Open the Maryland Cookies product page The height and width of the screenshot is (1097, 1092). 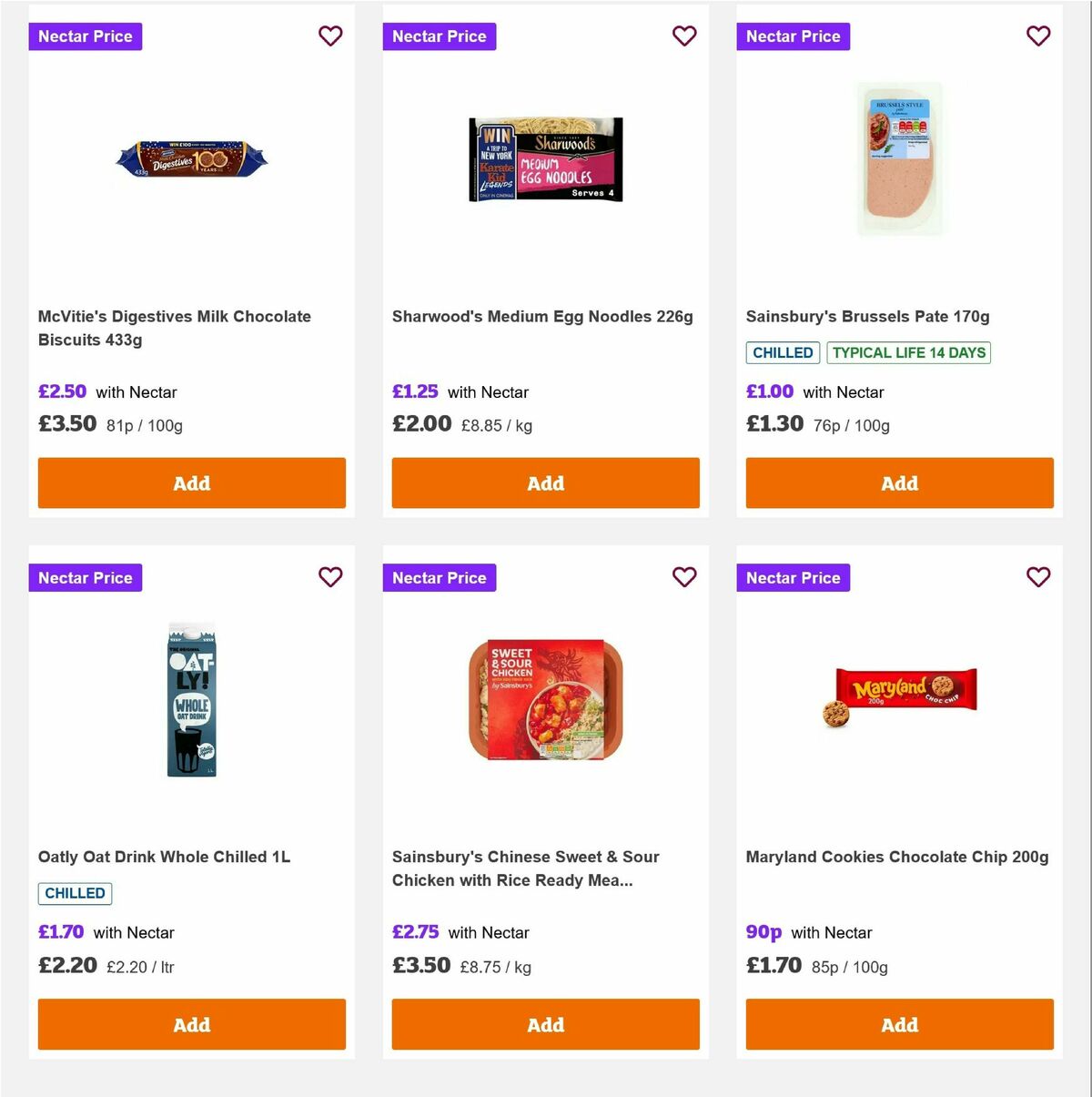[x=896, y=856]
